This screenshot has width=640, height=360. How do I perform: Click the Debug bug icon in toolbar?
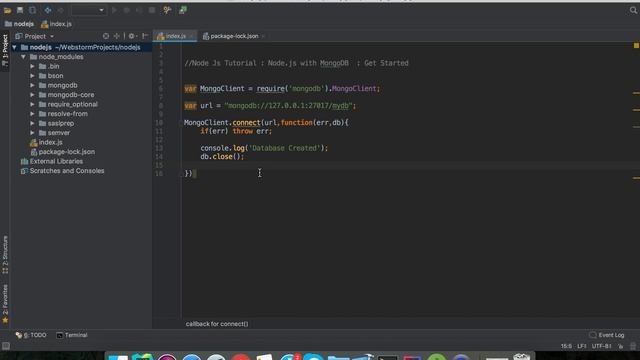[127, 10]
